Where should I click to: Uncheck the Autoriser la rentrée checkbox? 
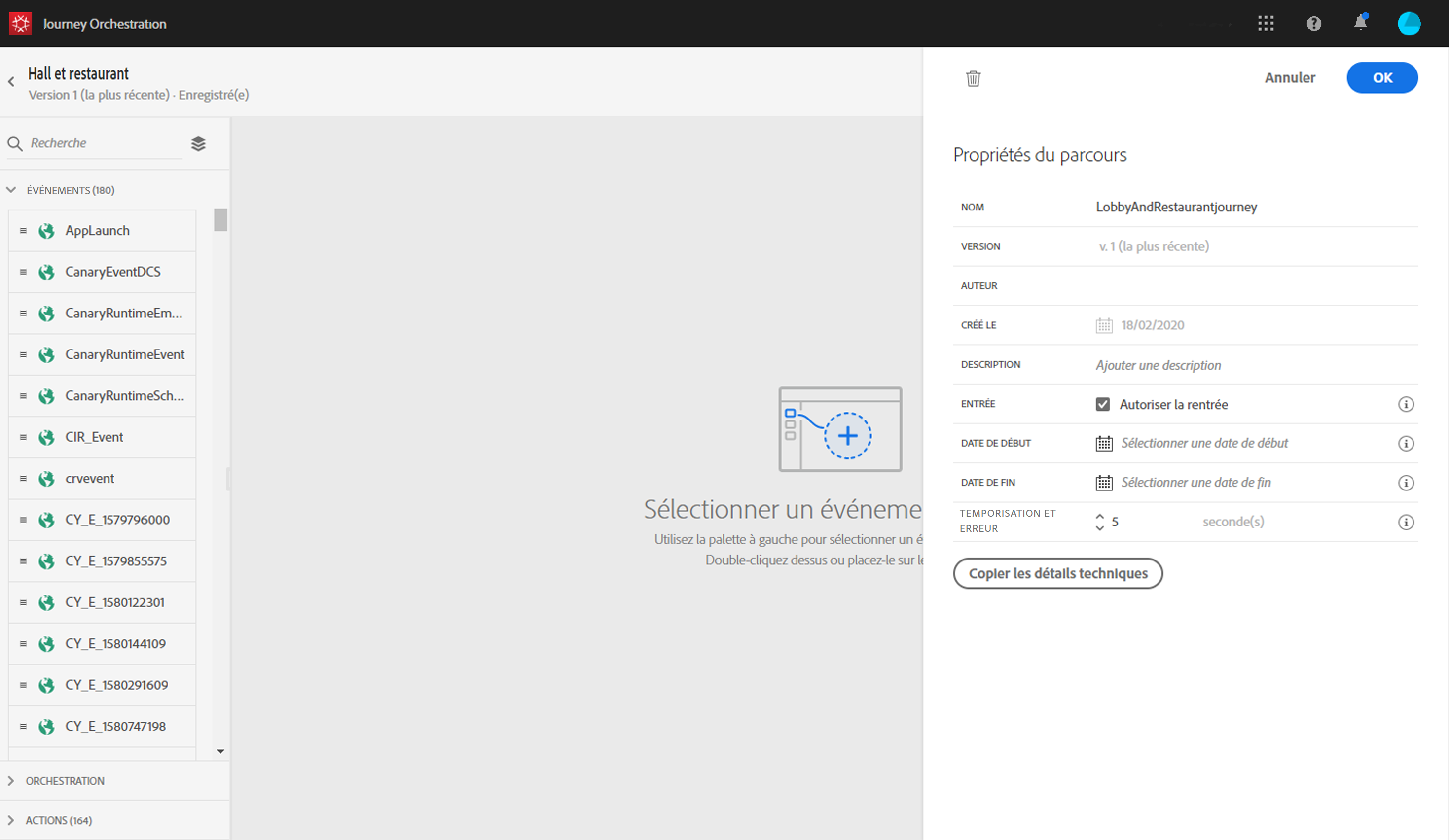click(1102, 405)
